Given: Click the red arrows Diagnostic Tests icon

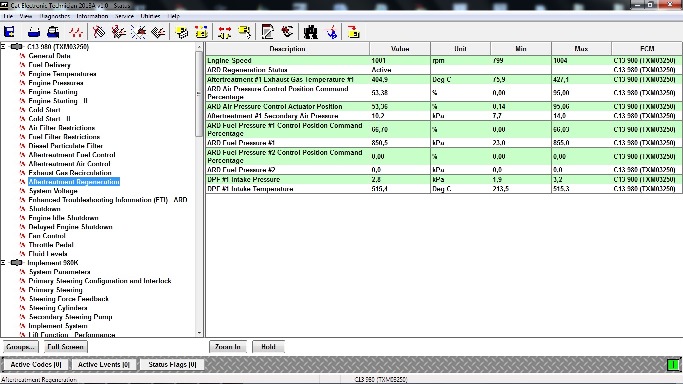Looking at the screenshot, I should [225, 32].
